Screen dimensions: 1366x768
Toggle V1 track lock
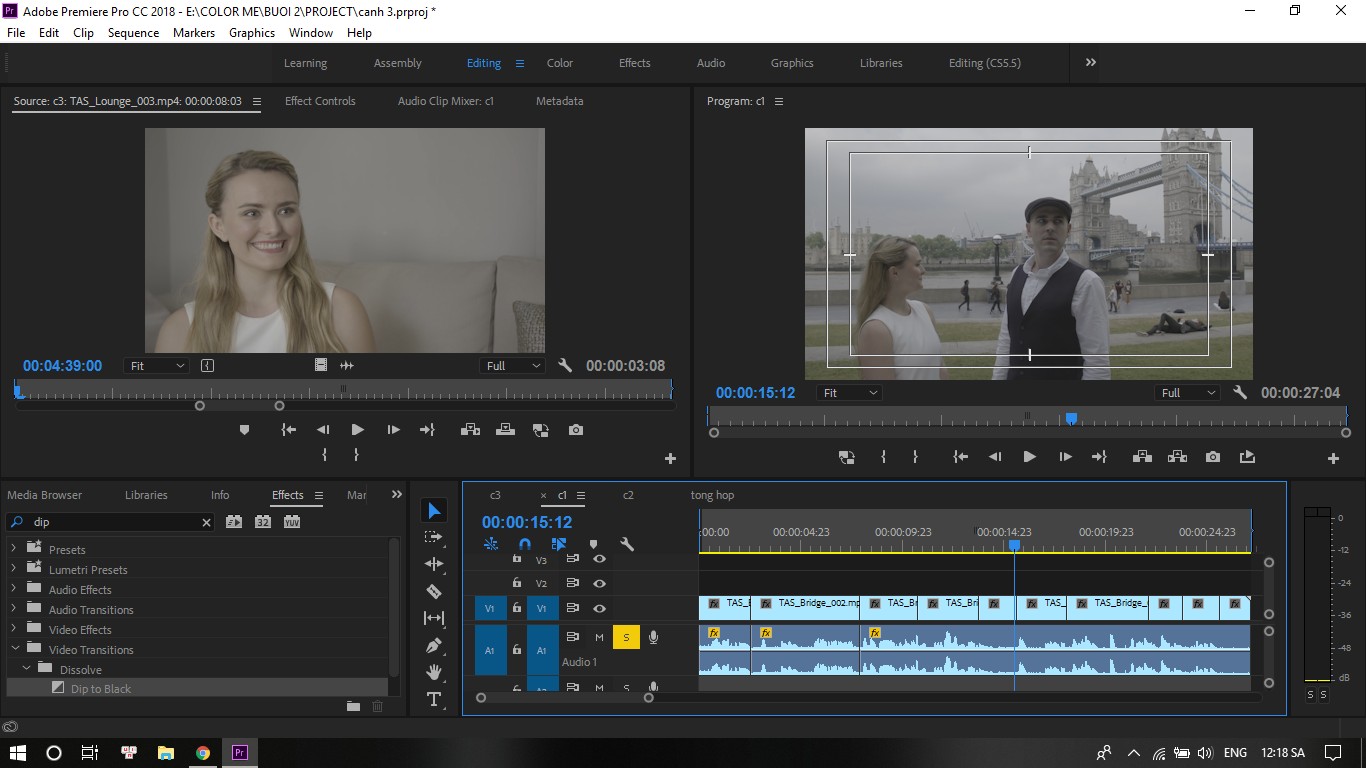[517, 608]
